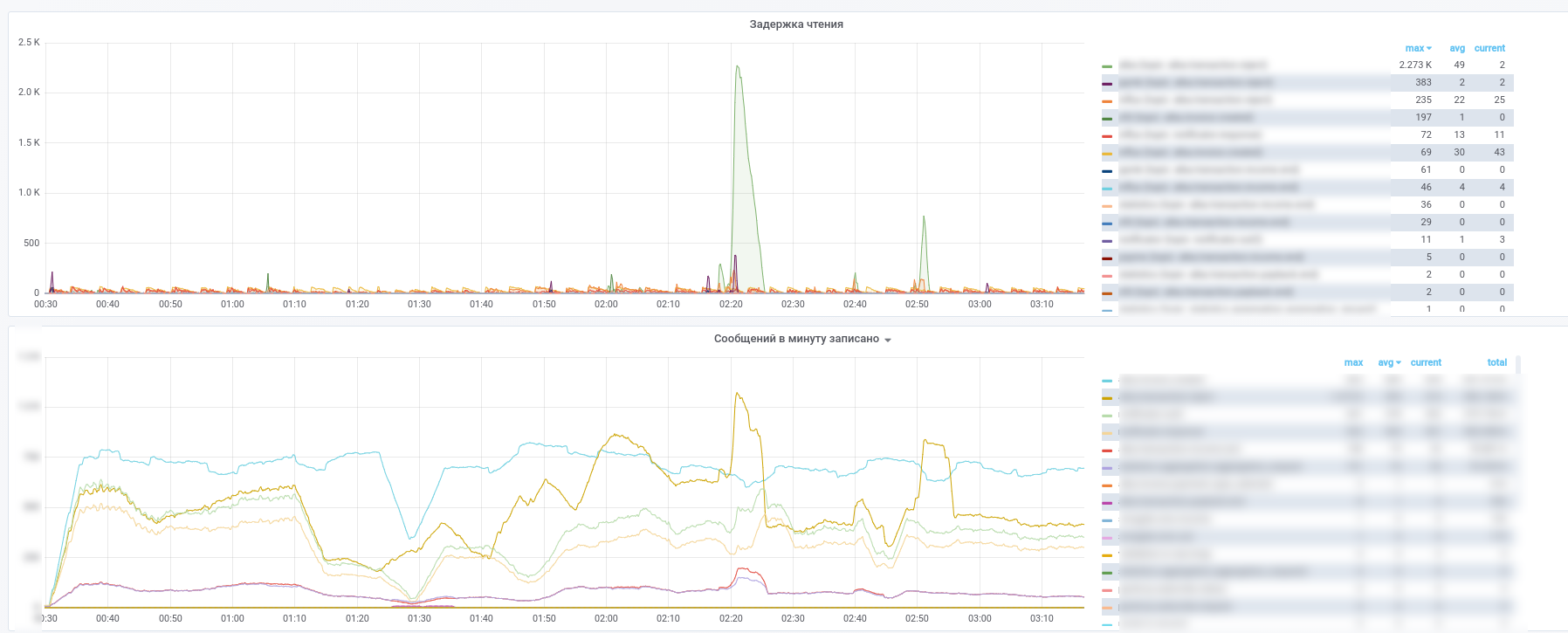Toggle the series name in the row with max 36
Image resolution: width=1568 pixels, height=633 pixels.
tap(1216, 204)
